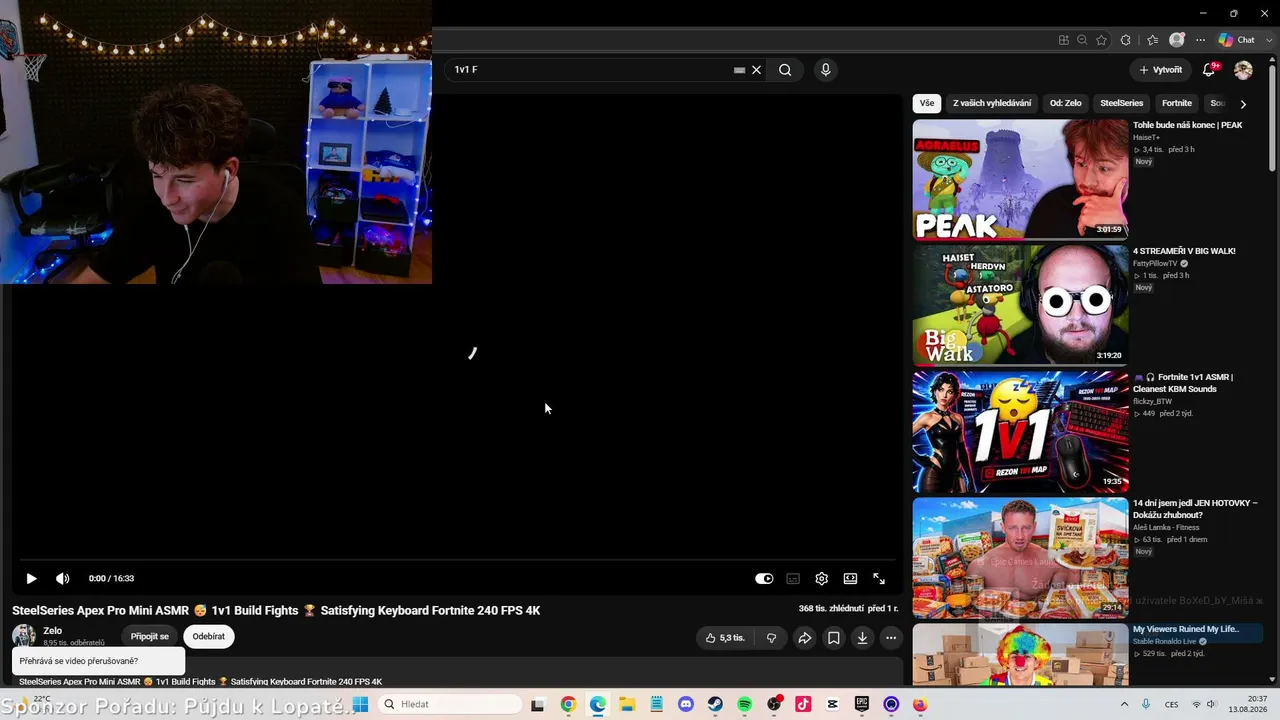Click the Vytvořit create button

pyautogui.click(x=1160, y=70)
